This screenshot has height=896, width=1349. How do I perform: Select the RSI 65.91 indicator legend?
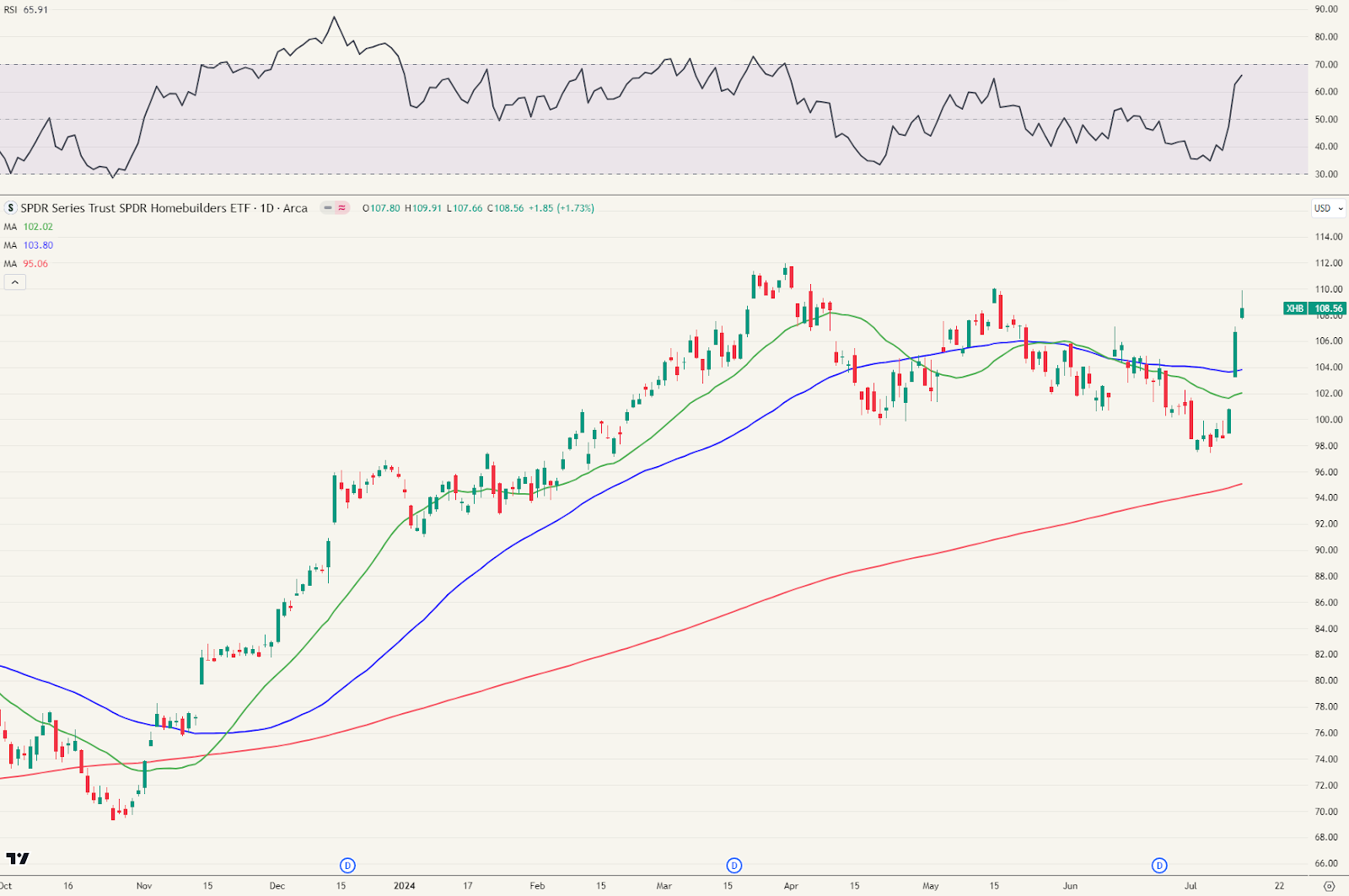pos(26,10)
